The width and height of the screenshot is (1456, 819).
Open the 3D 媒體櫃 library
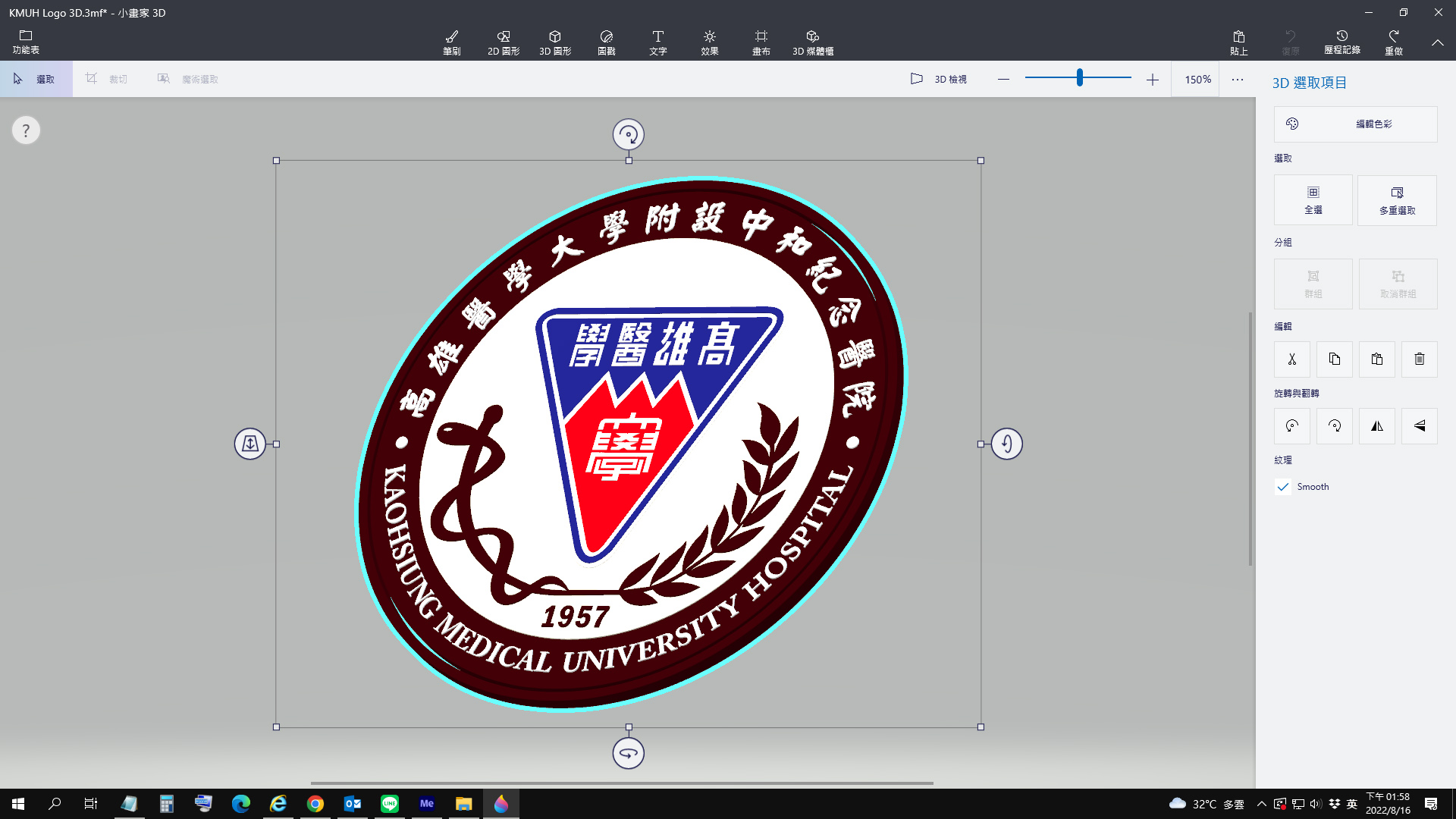[x=813, y=42]
